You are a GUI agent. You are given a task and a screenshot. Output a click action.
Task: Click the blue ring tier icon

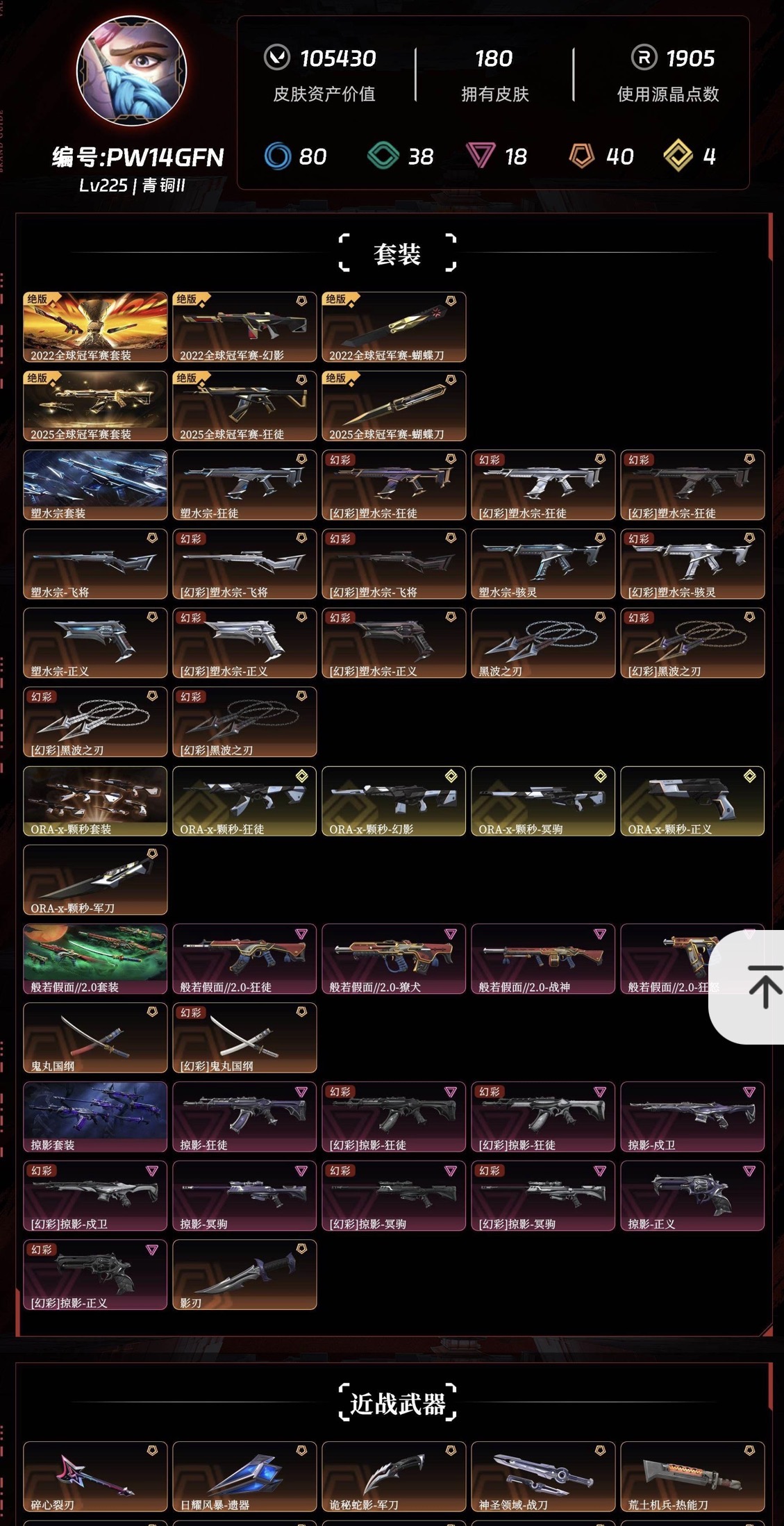point(278,156)
